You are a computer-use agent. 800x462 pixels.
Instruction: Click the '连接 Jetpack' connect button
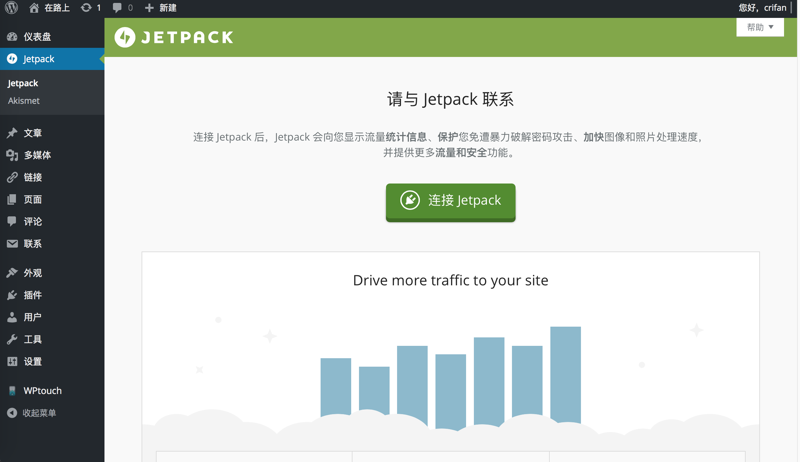point(451,202)
